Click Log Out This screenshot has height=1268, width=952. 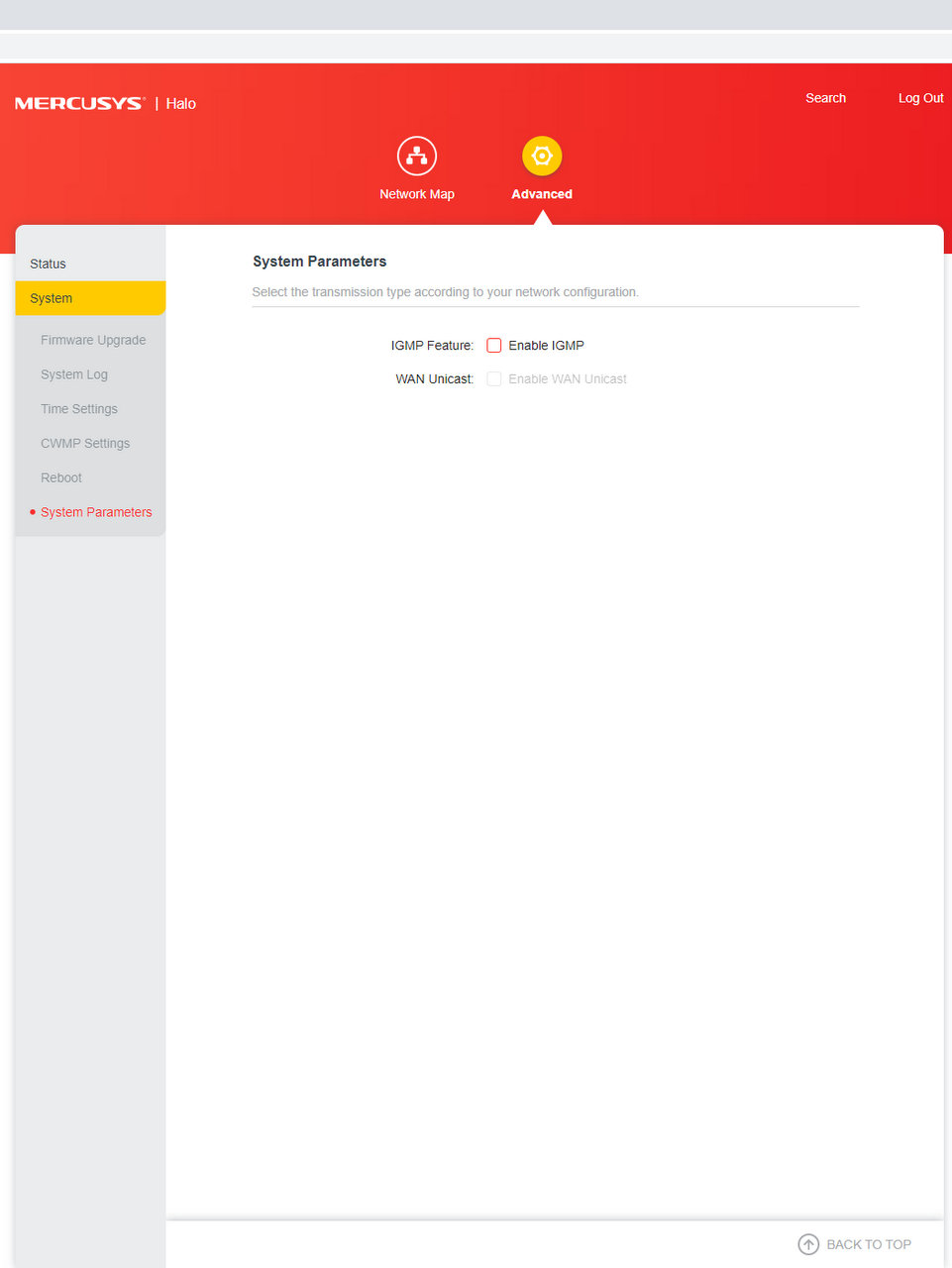921,98
